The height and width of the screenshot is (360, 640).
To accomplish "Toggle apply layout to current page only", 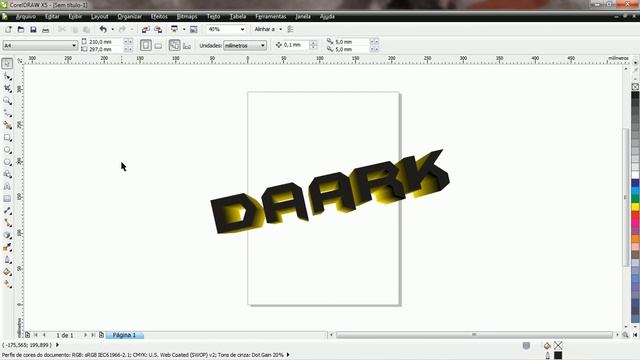I will click(187, 46).
